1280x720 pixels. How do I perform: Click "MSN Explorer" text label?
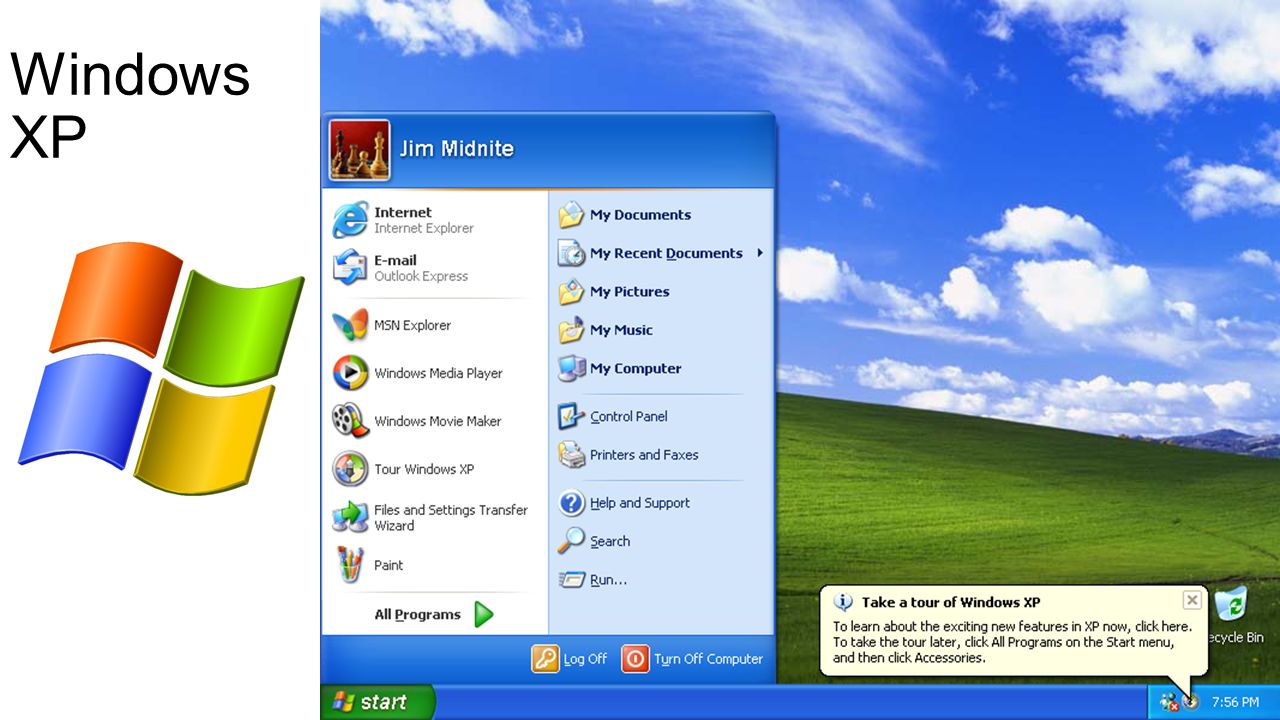coord(412,325)
